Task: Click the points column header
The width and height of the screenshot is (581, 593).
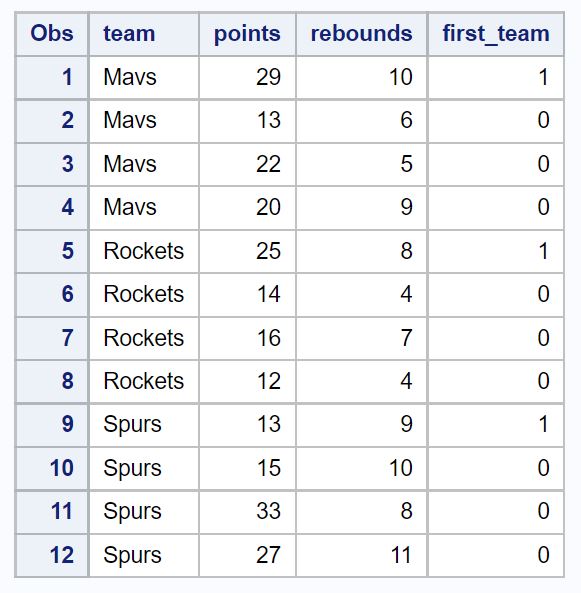Action: pos(247,34)
